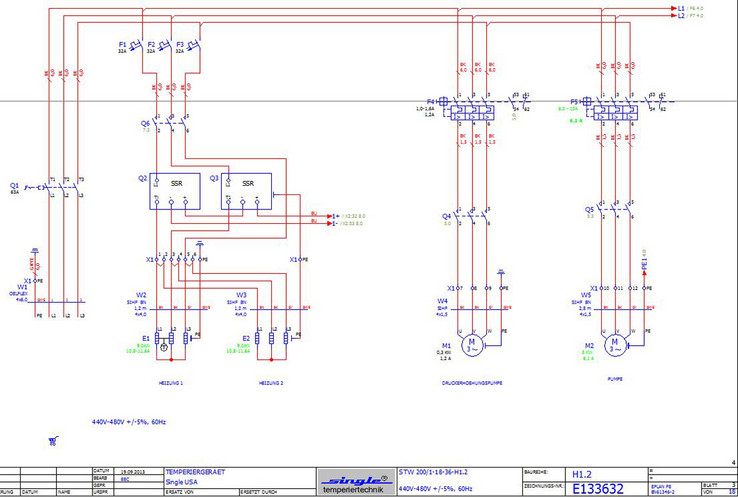Click the E2 heating element symbol
Image resolution: width=738 pixels, height=497 pixels.
[272, 339]
